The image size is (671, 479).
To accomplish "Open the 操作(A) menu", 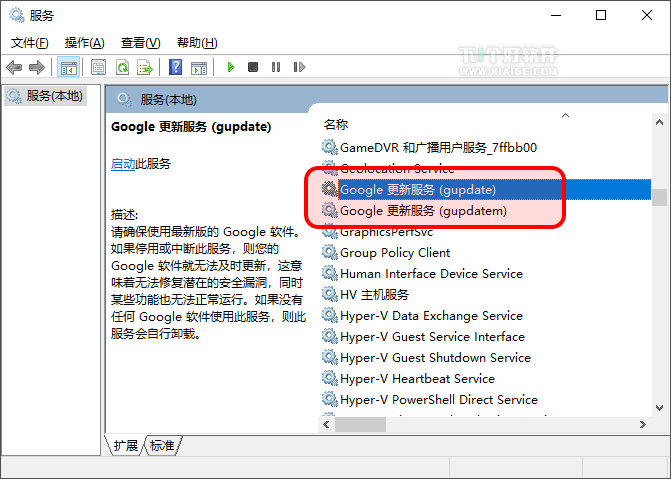I will (85, 43).
